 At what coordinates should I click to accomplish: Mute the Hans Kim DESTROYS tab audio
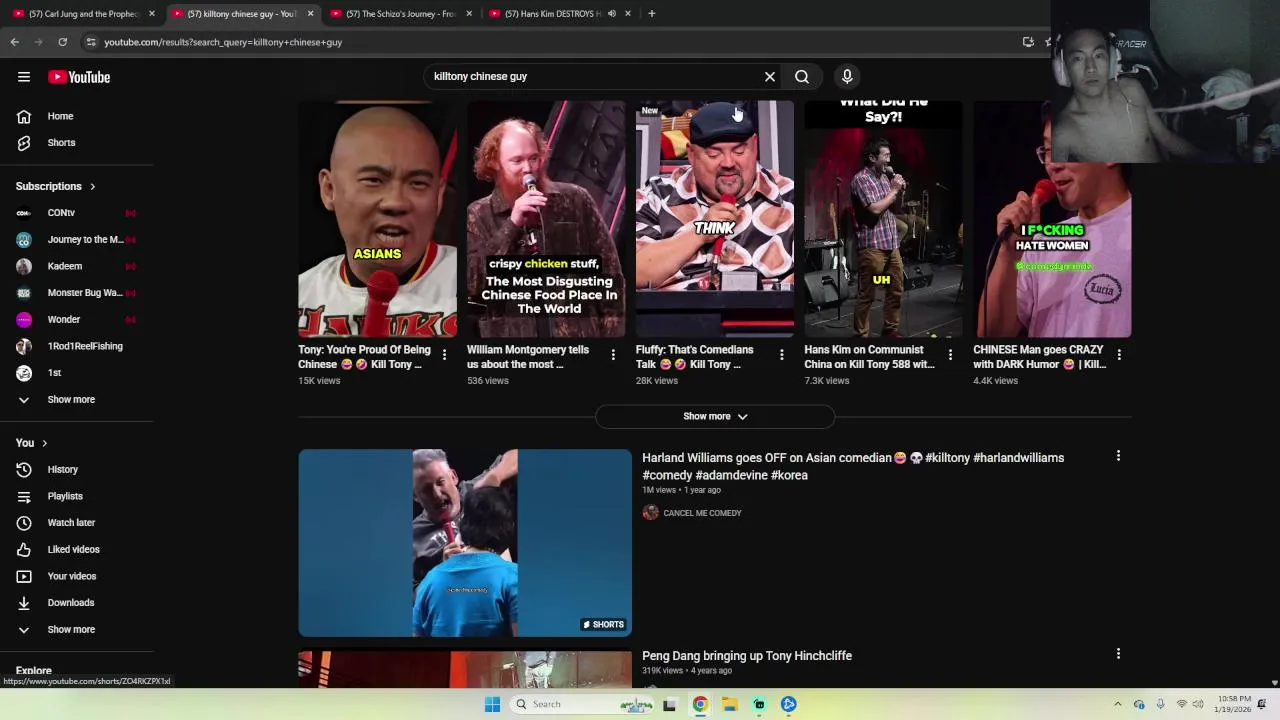pos(611,14)
